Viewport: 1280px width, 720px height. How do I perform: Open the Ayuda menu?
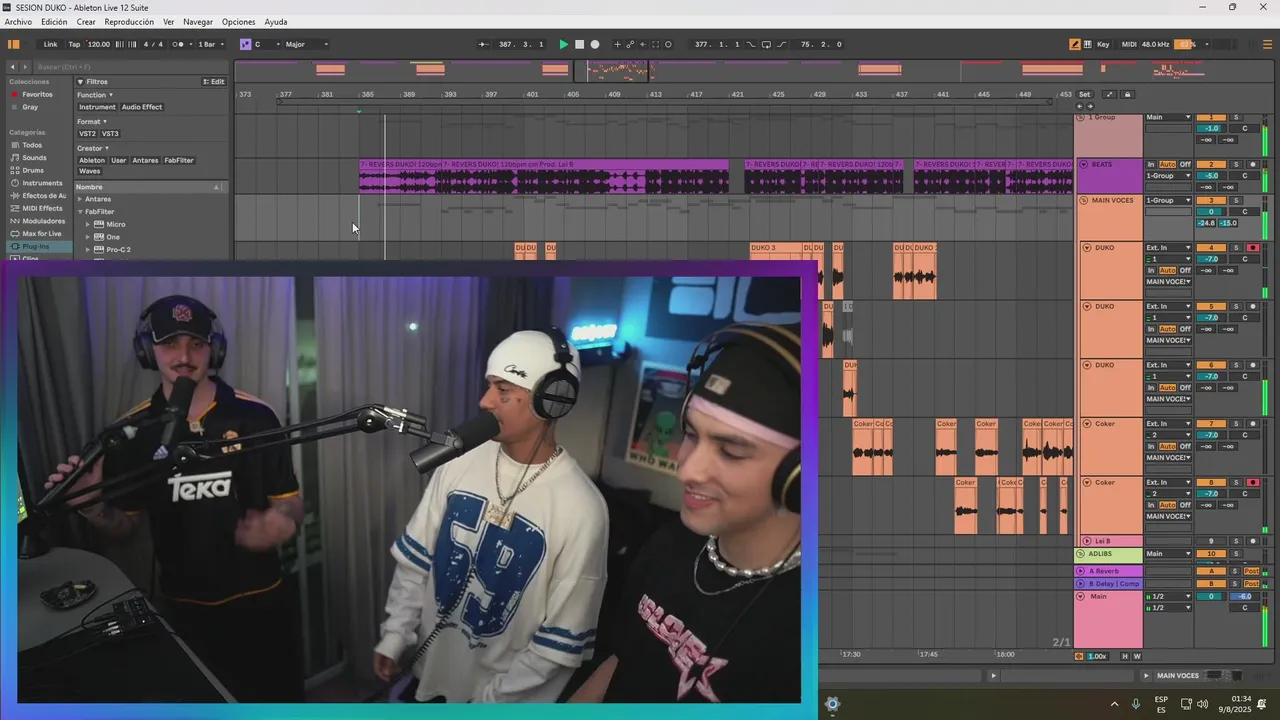[276, 22]
